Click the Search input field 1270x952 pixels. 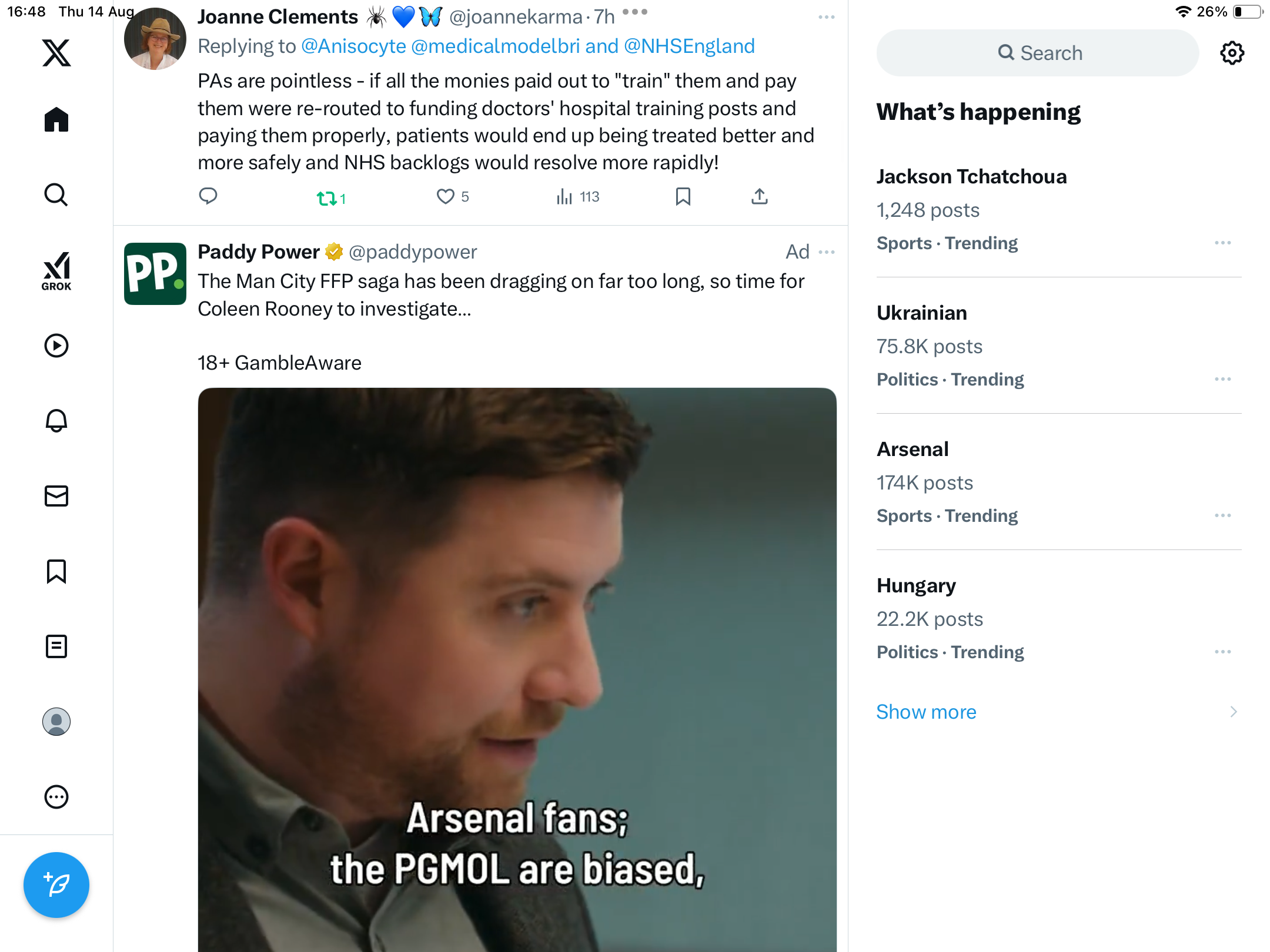[1038, 53]
